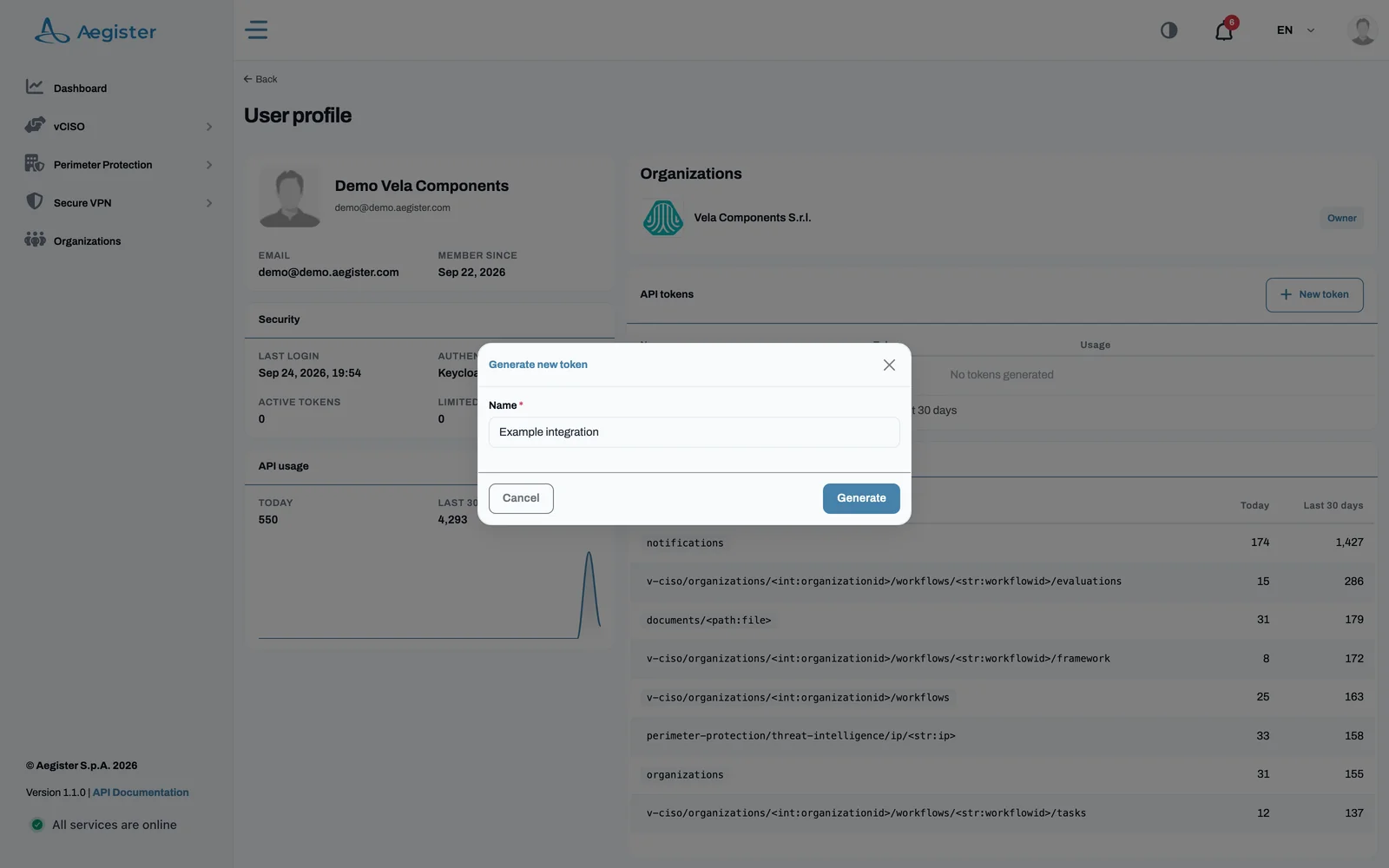
Task: Click the Last 30 days column header
Action: point(1333,505)
